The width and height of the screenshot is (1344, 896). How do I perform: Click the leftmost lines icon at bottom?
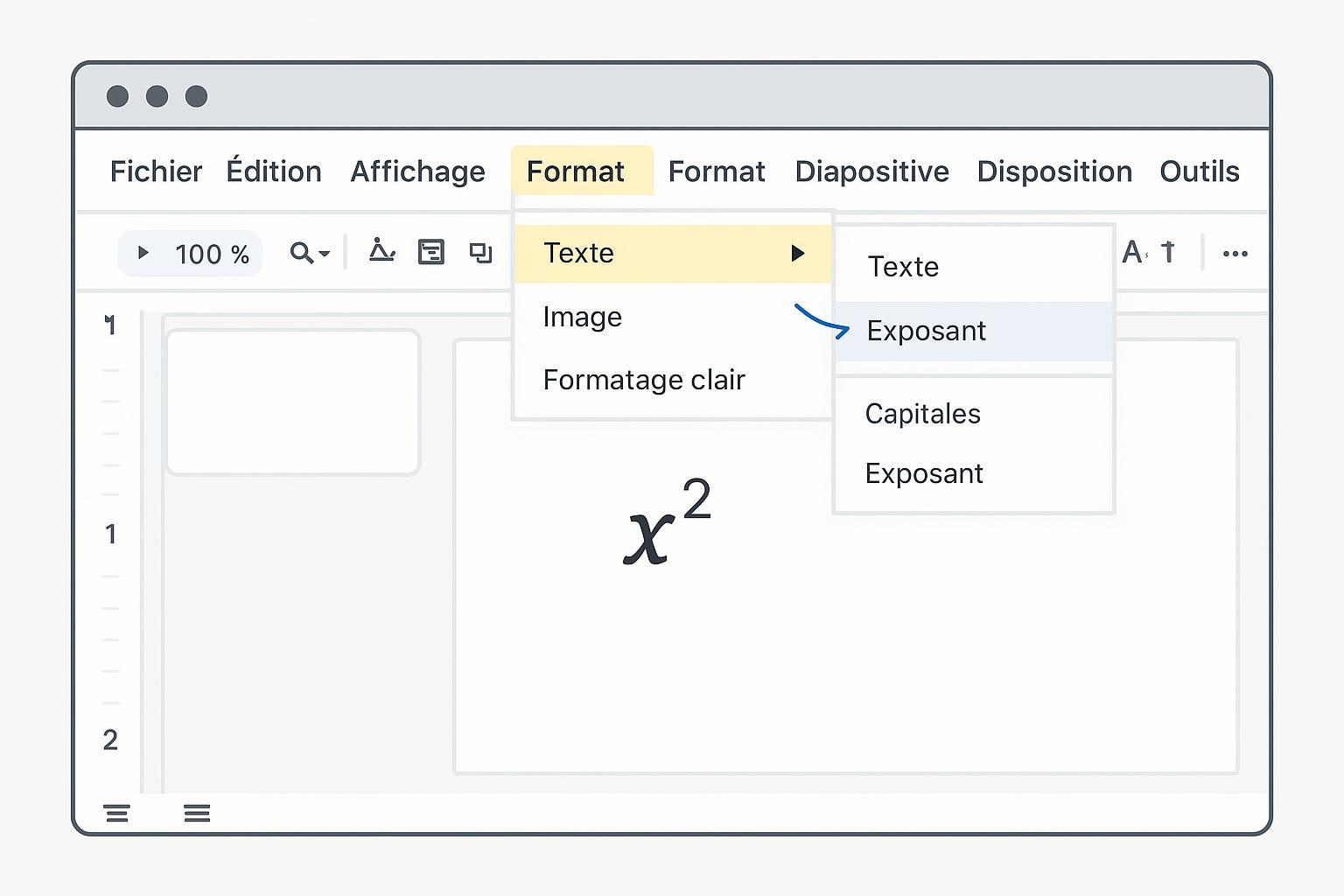point(117,814)
